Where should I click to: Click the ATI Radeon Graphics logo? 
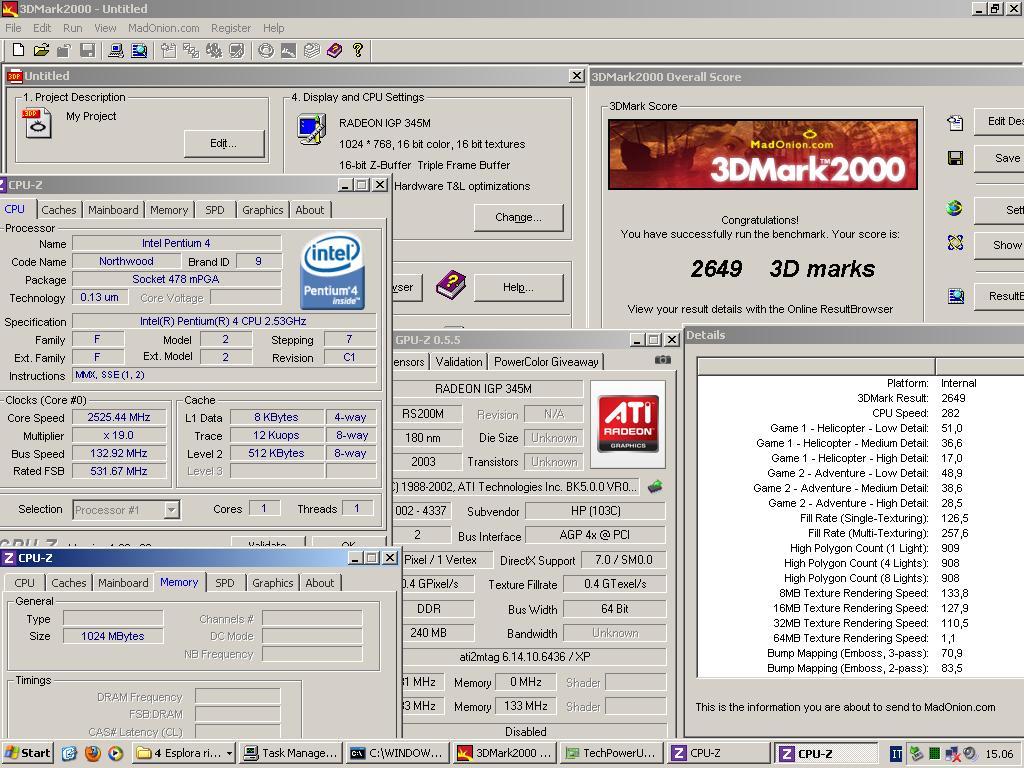[x=628, y=424]
